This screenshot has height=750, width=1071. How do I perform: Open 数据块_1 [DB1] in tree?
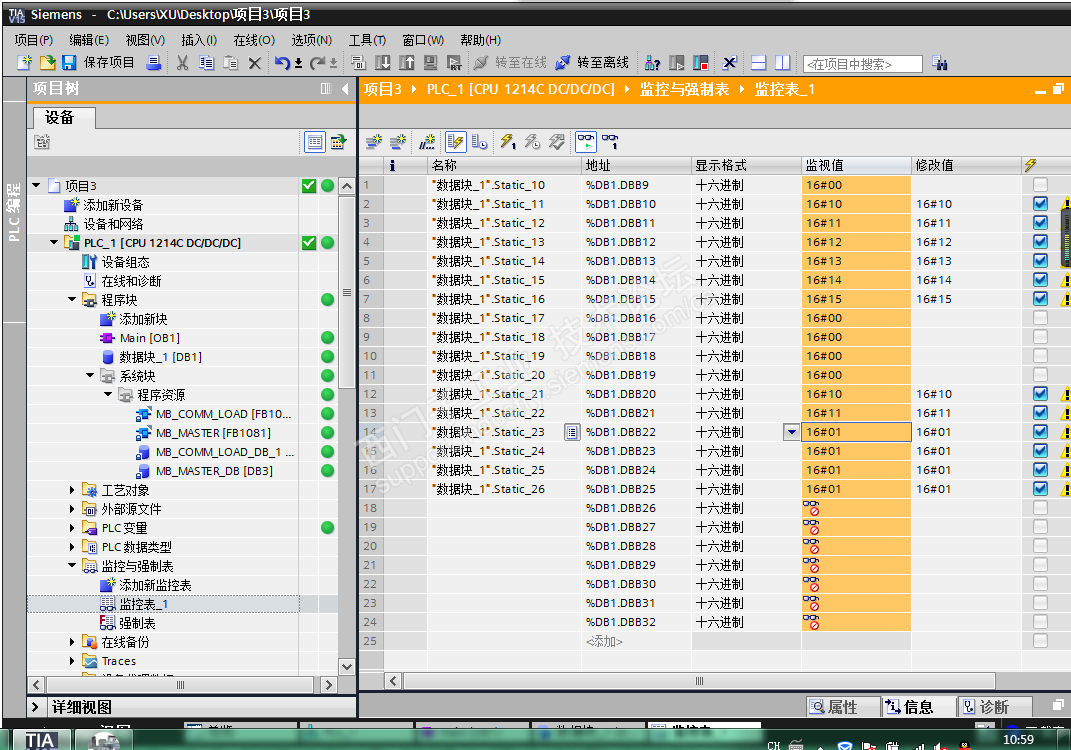(161, 357)
